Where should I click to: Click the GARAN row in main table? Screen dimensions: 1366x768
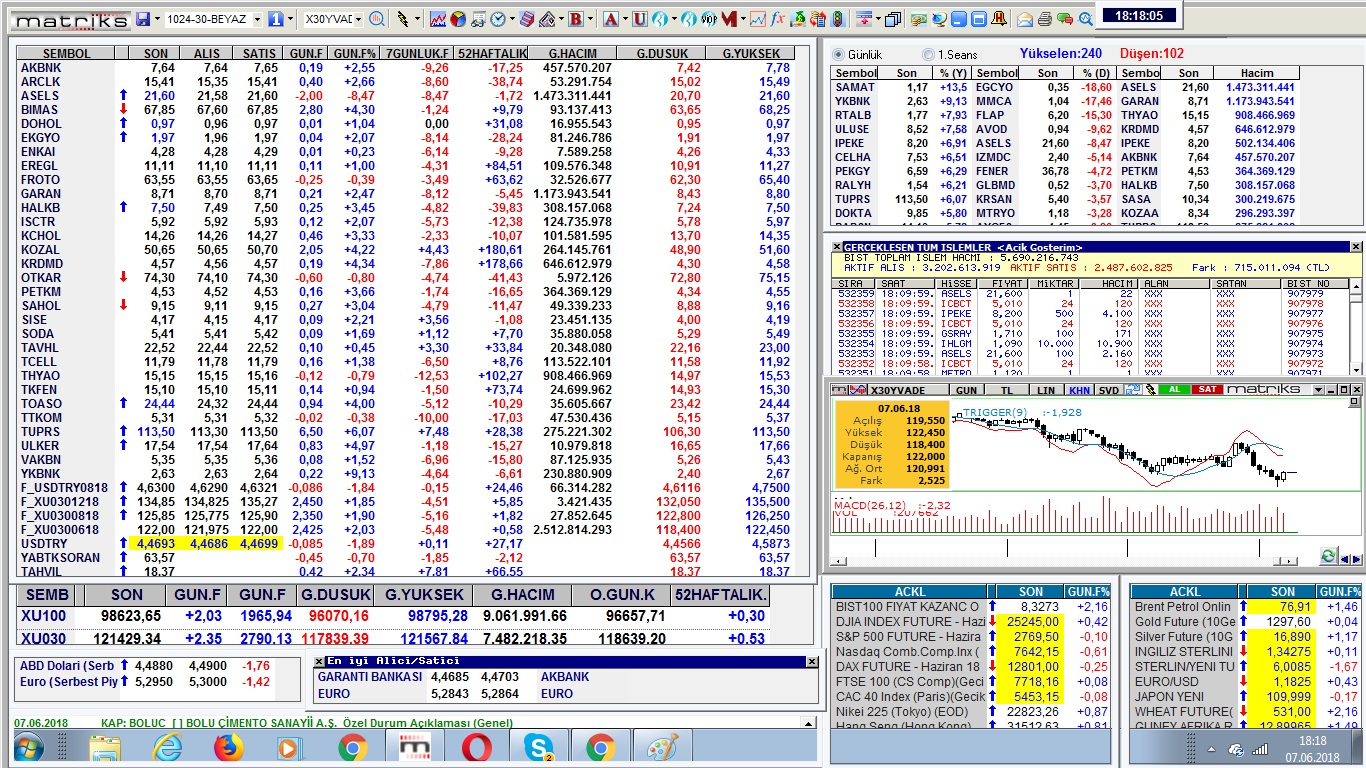[x=407, y=194]
